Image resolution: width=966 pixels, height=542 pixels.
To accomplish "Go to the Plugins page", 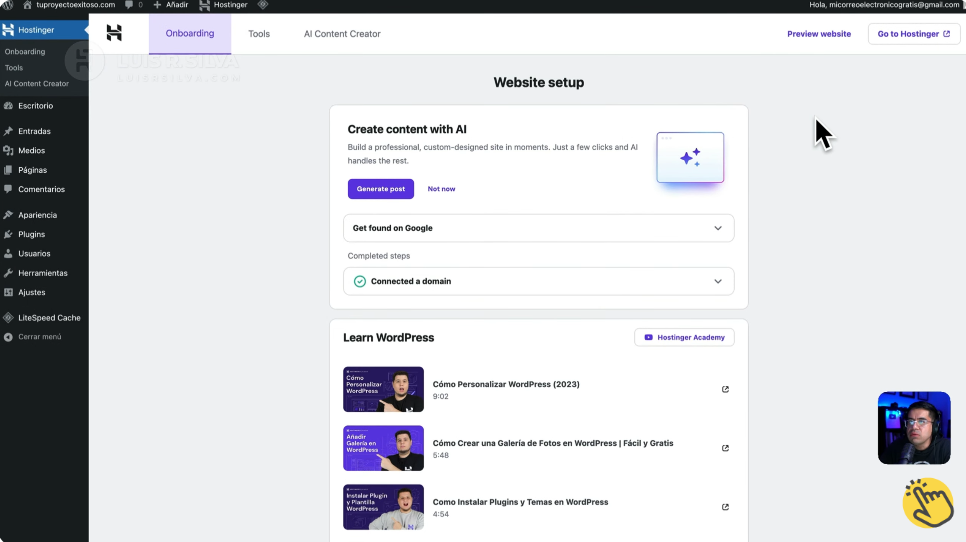I will [31, 234].
